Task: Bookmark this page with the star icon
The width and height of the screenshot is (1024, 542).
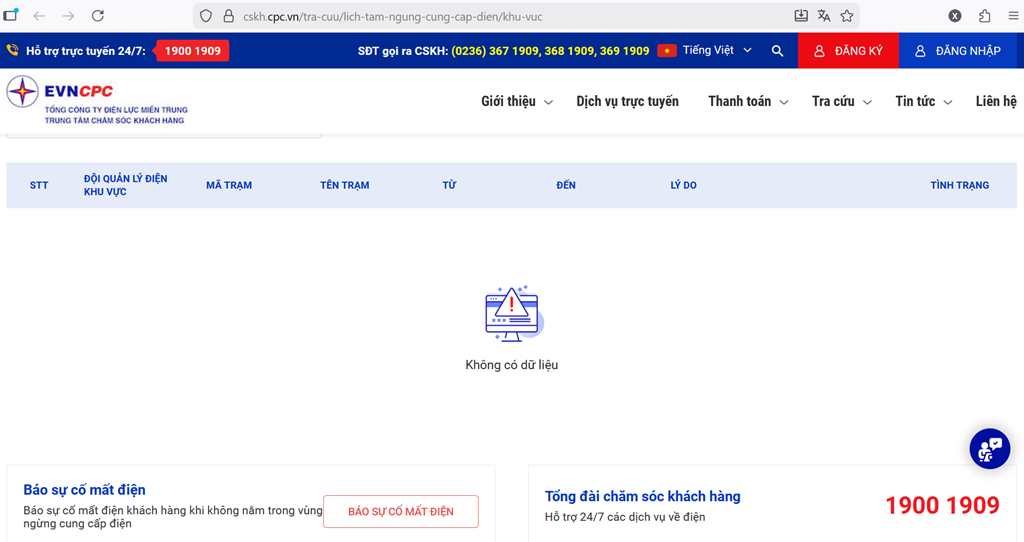Action: 847,16
